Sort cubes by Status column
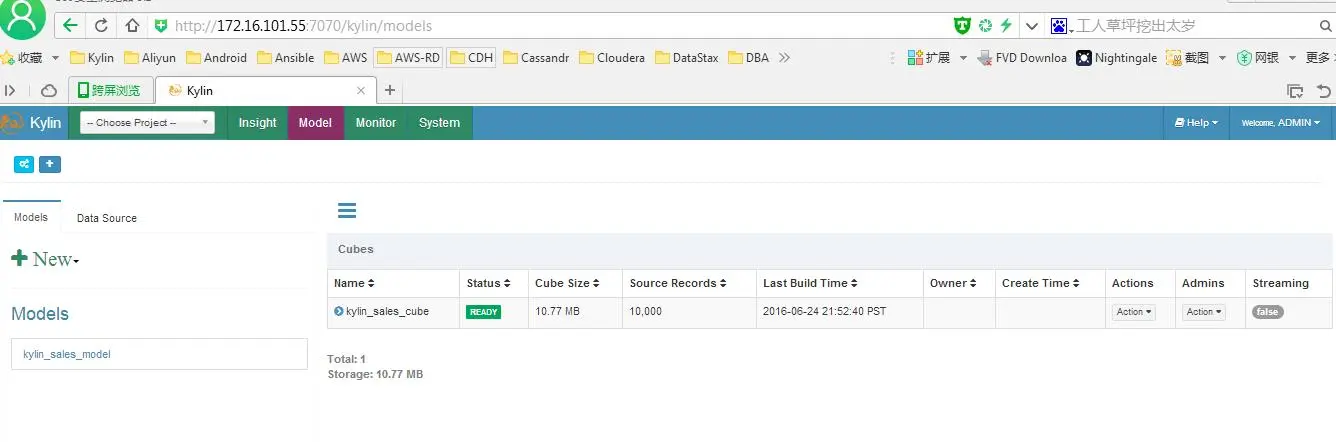1336x442 pixels. pyautogui.click(x=489, y=283)
